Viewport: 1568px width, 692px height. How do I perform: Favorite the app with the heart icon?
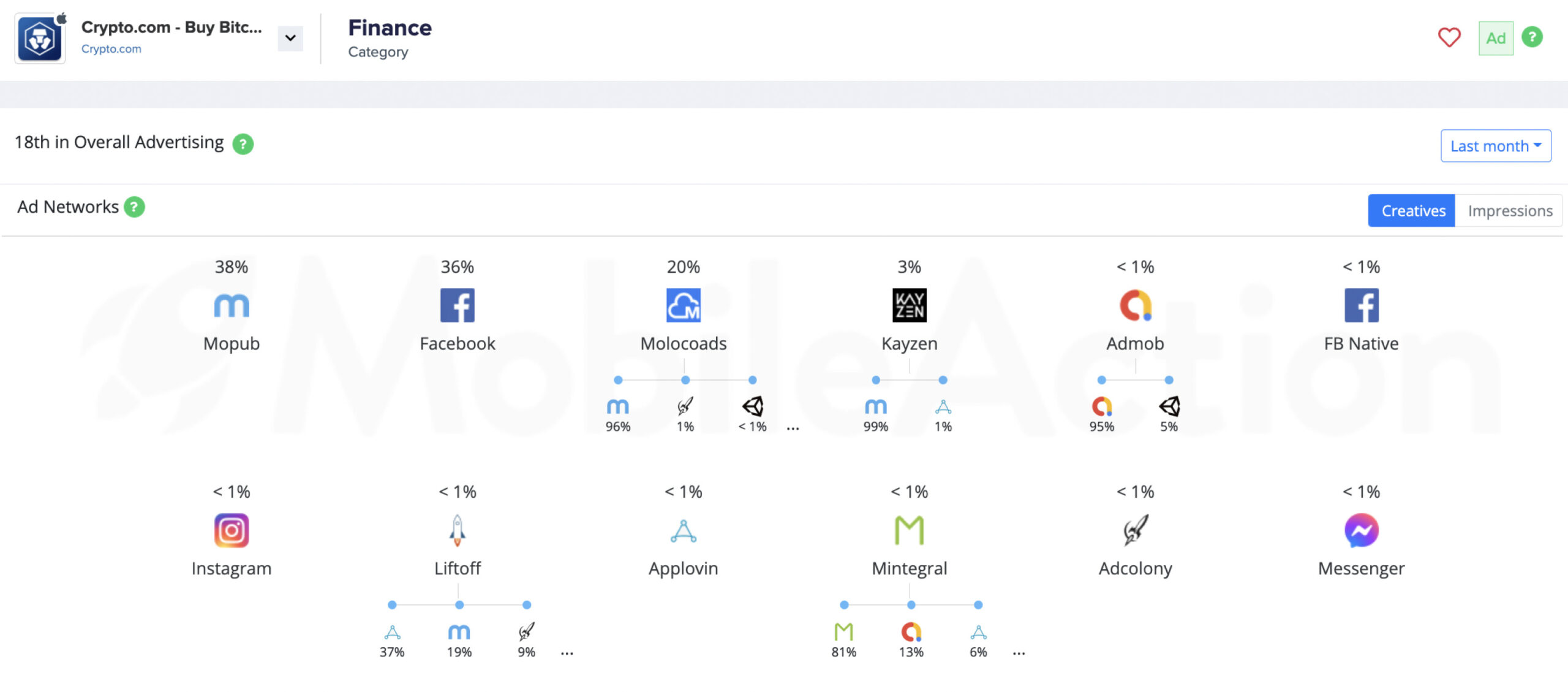[1449, 37]
